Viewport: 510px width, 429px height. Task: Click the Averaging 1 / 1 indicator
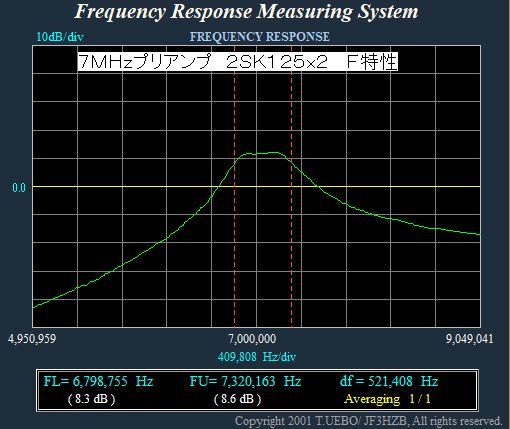coord(387,399)
